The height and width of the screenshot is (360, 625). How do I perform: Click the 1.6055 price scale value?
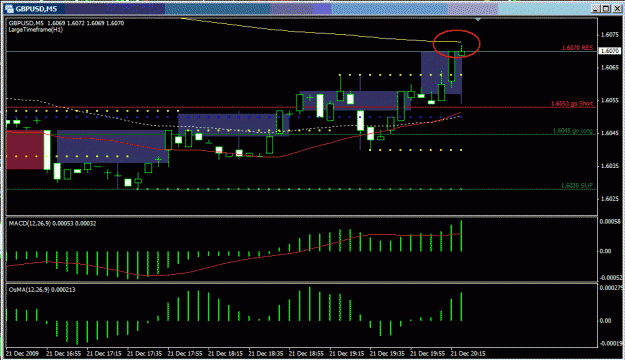(610, 100)
